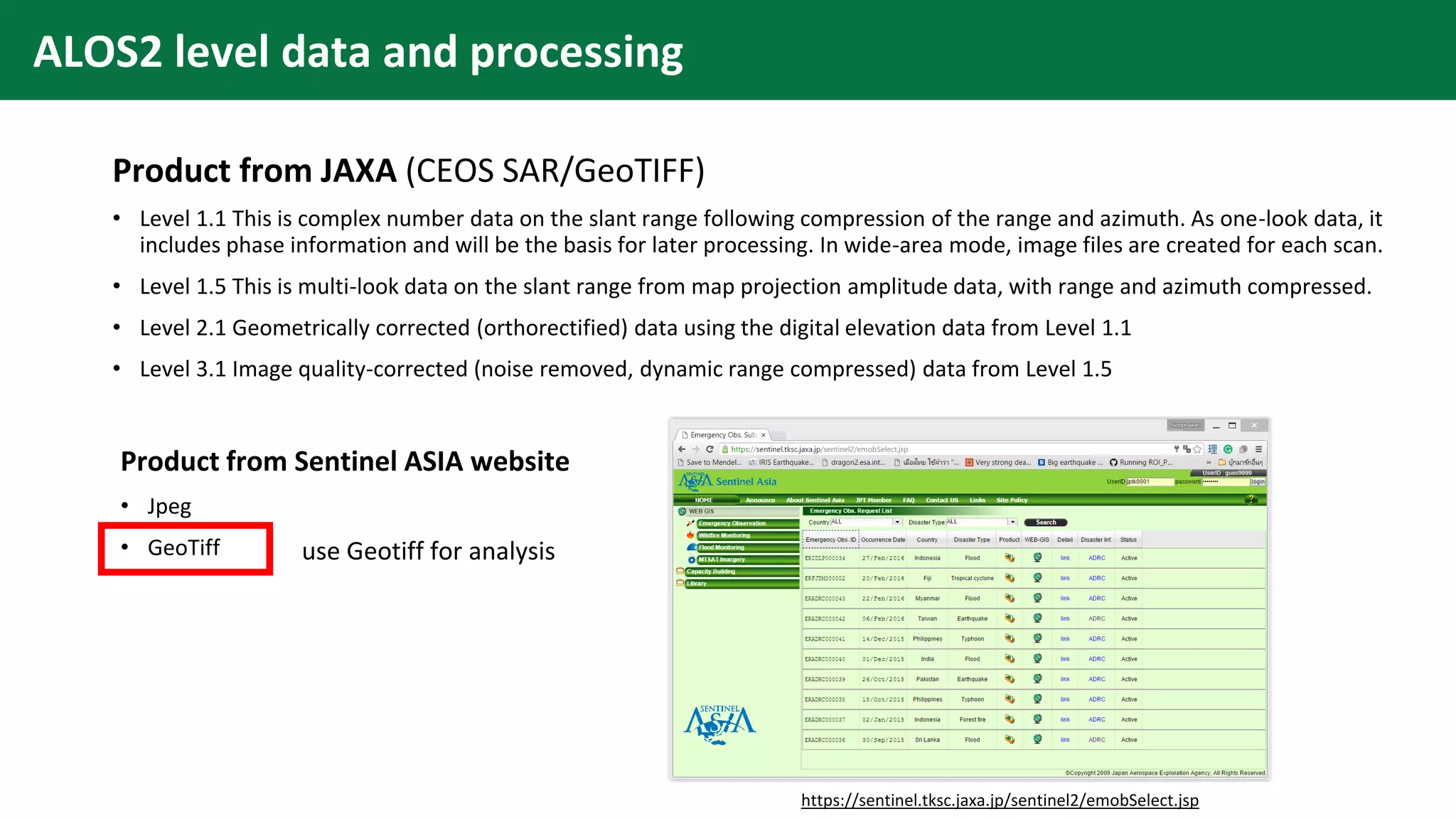Image resolution: width=1456 pixels, height=819 pixels.
Task: Select the Emergency Obs. Sub browser tab
Action: click(x=722, y=434)
